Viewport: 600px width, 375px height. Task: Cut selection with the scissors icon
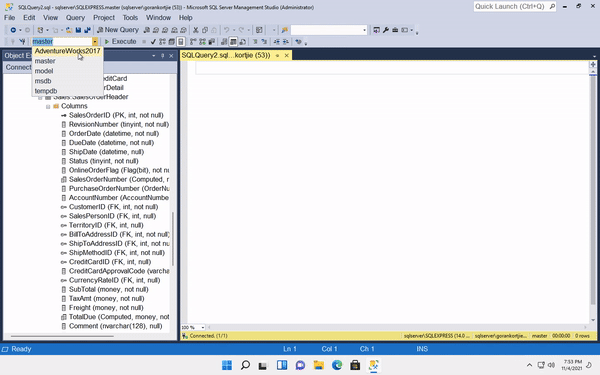tap(196, 30)
